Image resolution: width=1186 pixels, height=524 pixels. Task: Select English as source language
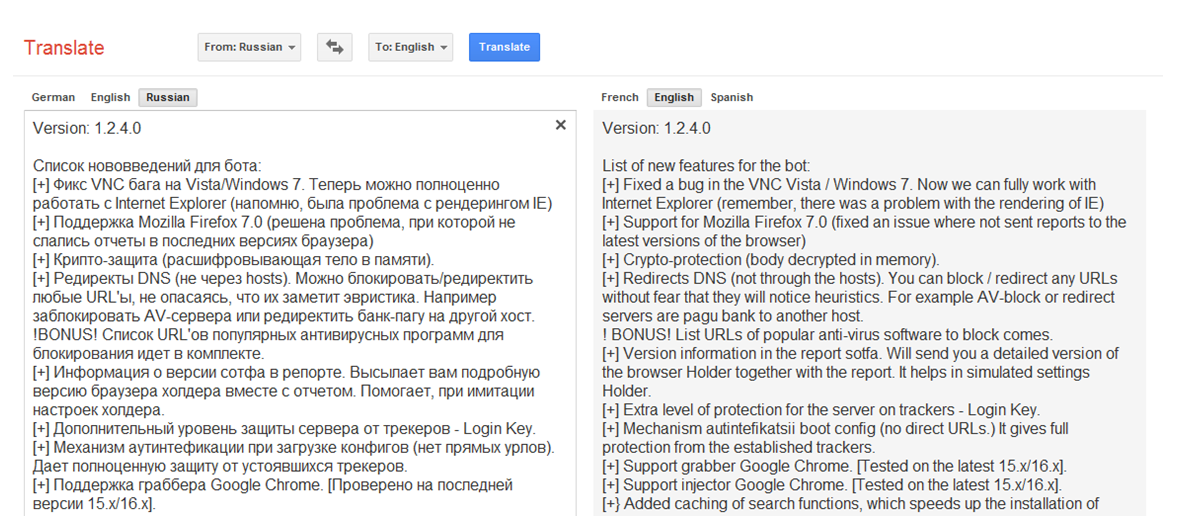click(110, 98)
